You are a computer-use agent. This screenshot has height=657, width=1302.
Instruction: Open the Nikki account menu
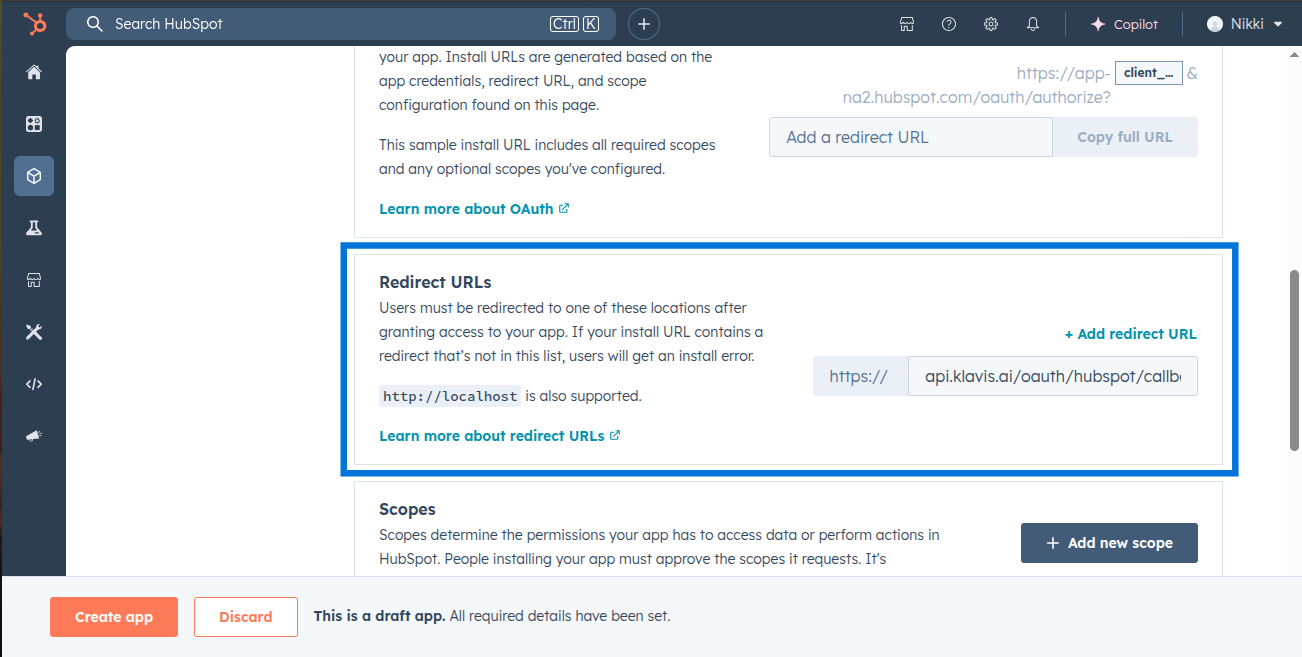point(1244,24)
